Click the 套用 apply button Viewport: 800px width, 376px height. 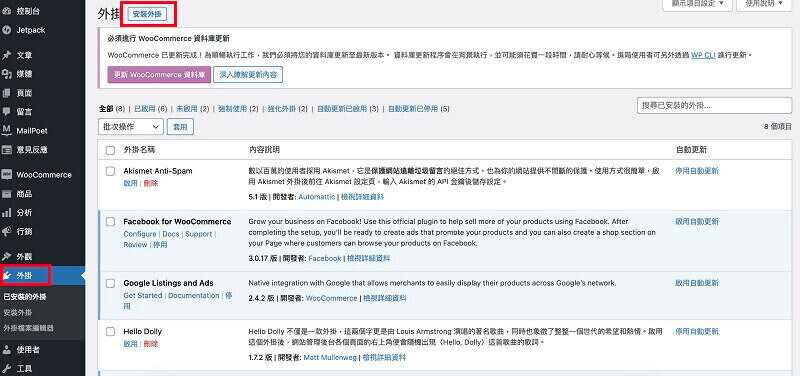[180, 127]
